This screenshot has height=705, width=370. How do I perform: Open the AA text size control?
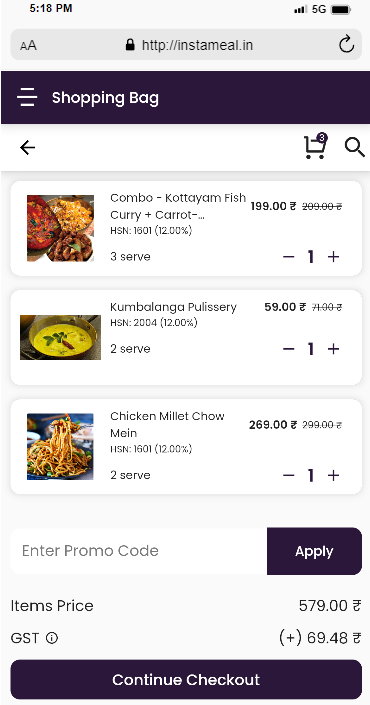[x=28, y=45]
